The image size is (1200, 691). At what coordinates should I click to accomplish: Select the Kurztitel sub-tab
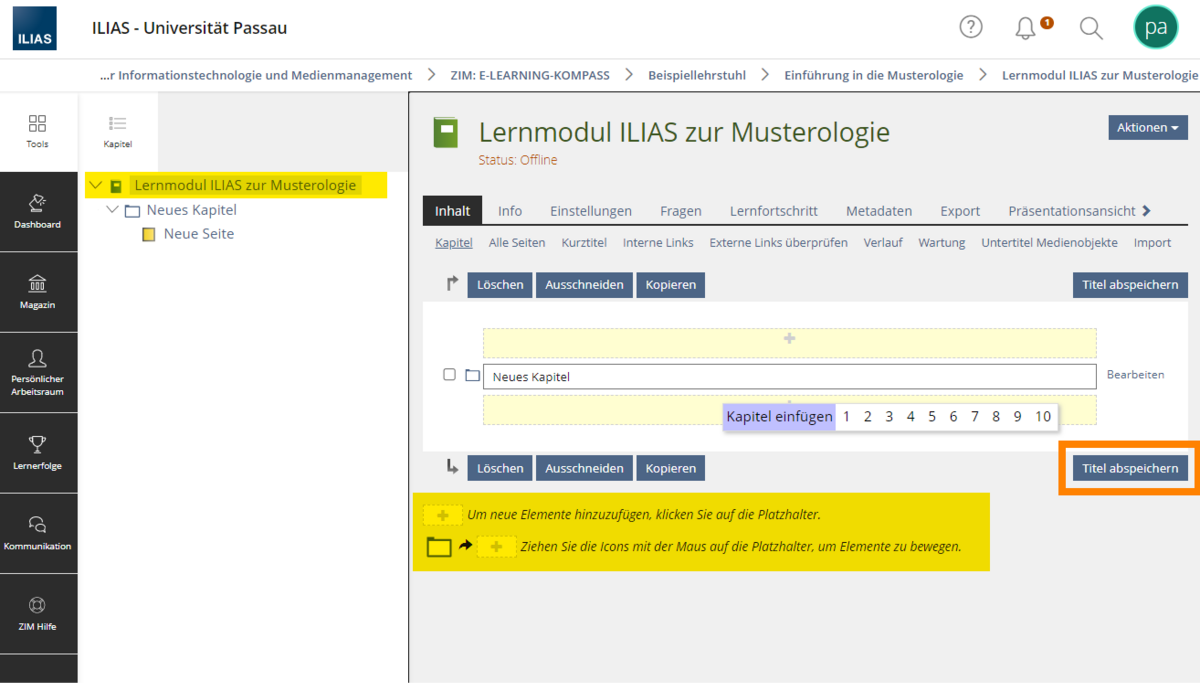tap(584, 242)
